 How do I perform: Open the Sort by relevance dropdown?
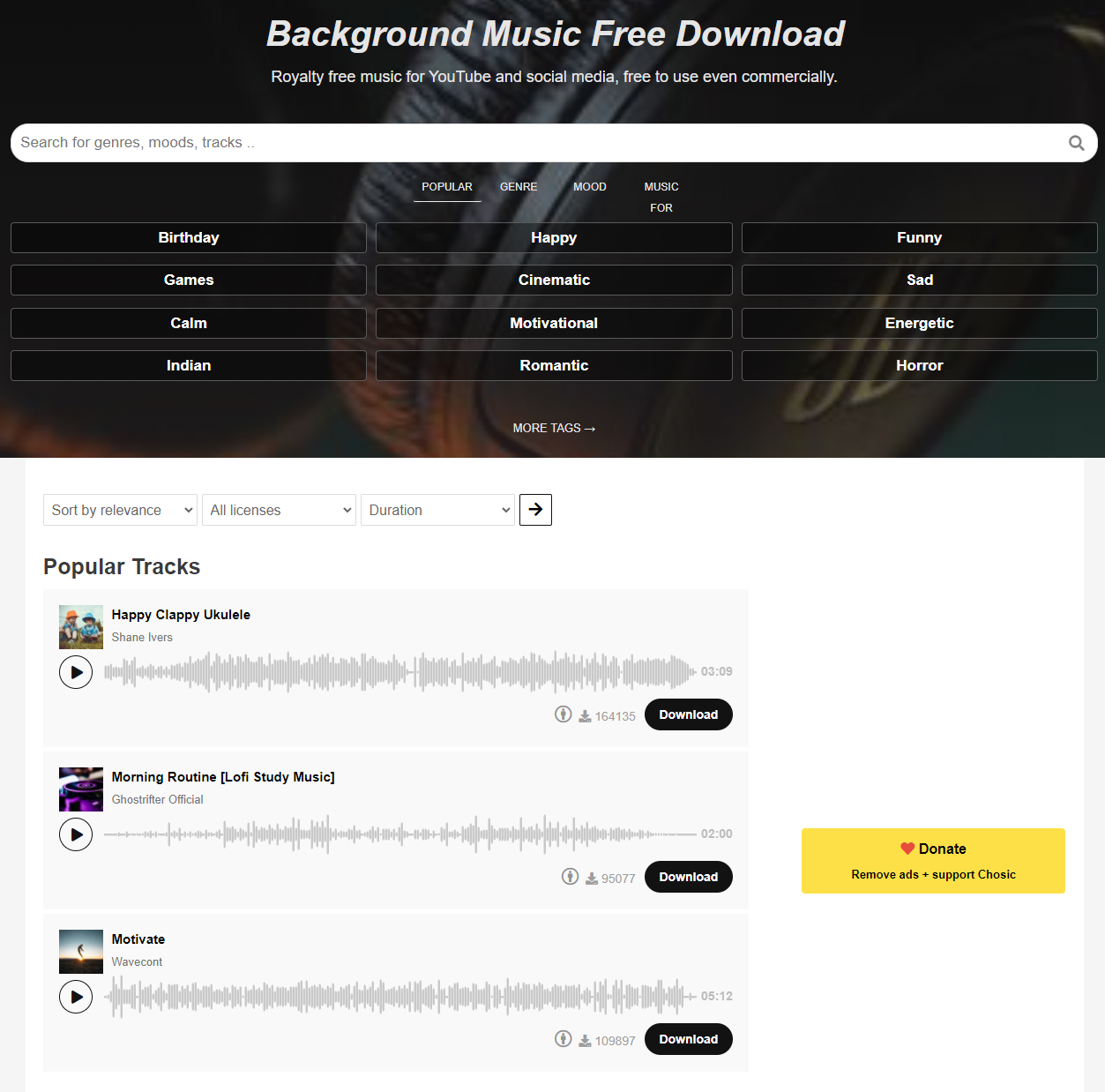coord(120,510)
